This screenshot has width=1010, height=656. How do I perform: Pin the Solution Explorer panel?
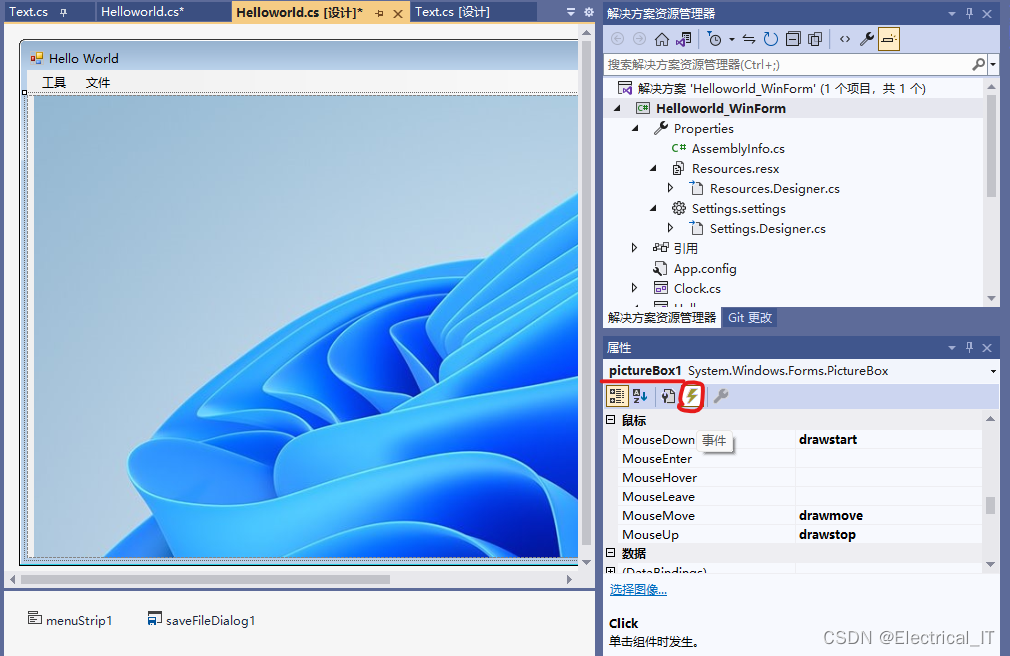pos(969,14)
